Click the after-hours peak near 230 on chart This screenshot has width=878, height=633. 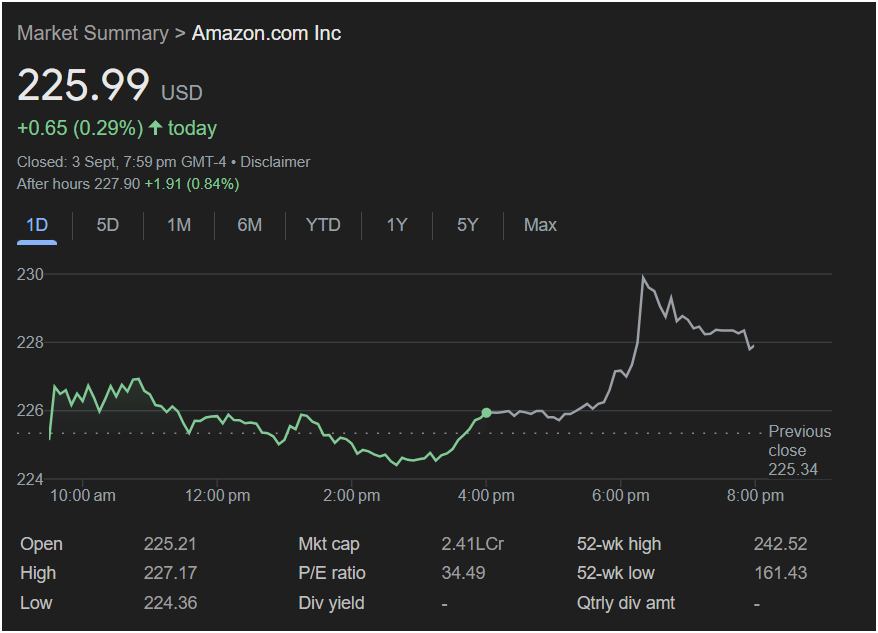pos(643,277)
